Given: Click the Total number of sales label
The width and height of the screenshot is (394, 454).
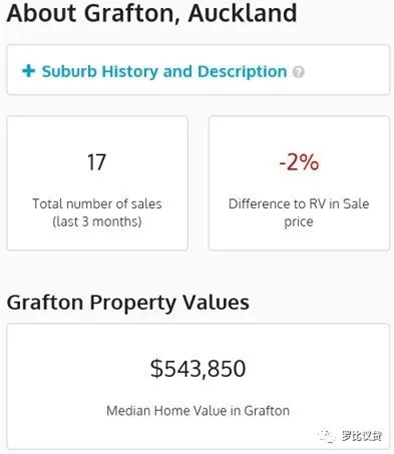Looking at the screenshot, I should tap(97, 204).
